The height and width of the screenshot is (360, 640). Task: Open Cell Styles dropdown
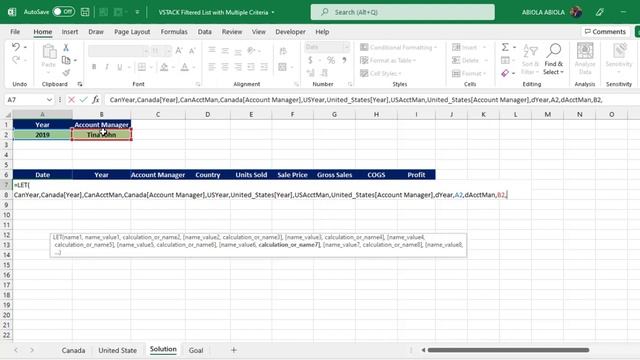point(381,73)
